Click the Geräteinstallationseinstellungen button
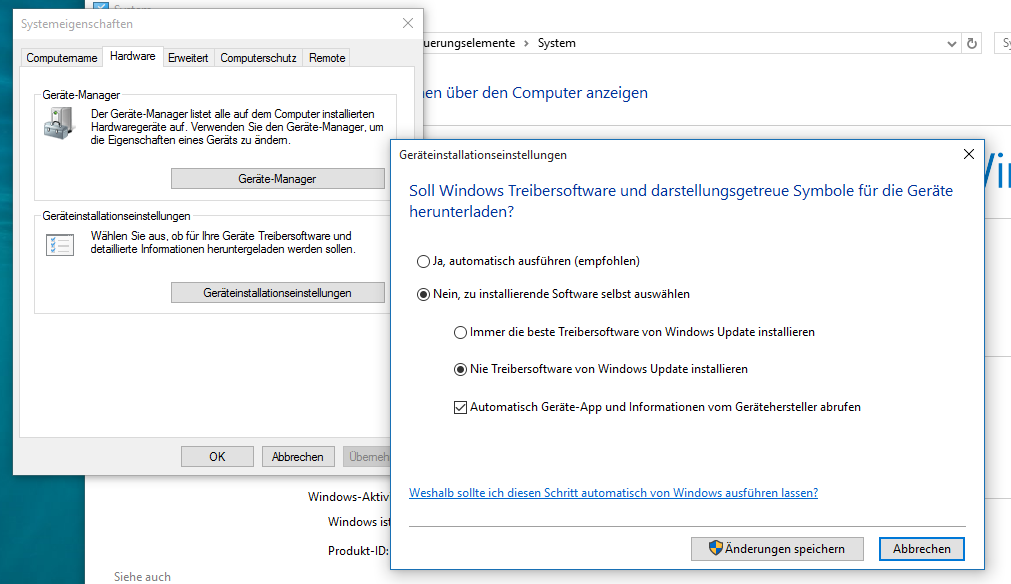The image size is (1011, 584). (277, 293)
